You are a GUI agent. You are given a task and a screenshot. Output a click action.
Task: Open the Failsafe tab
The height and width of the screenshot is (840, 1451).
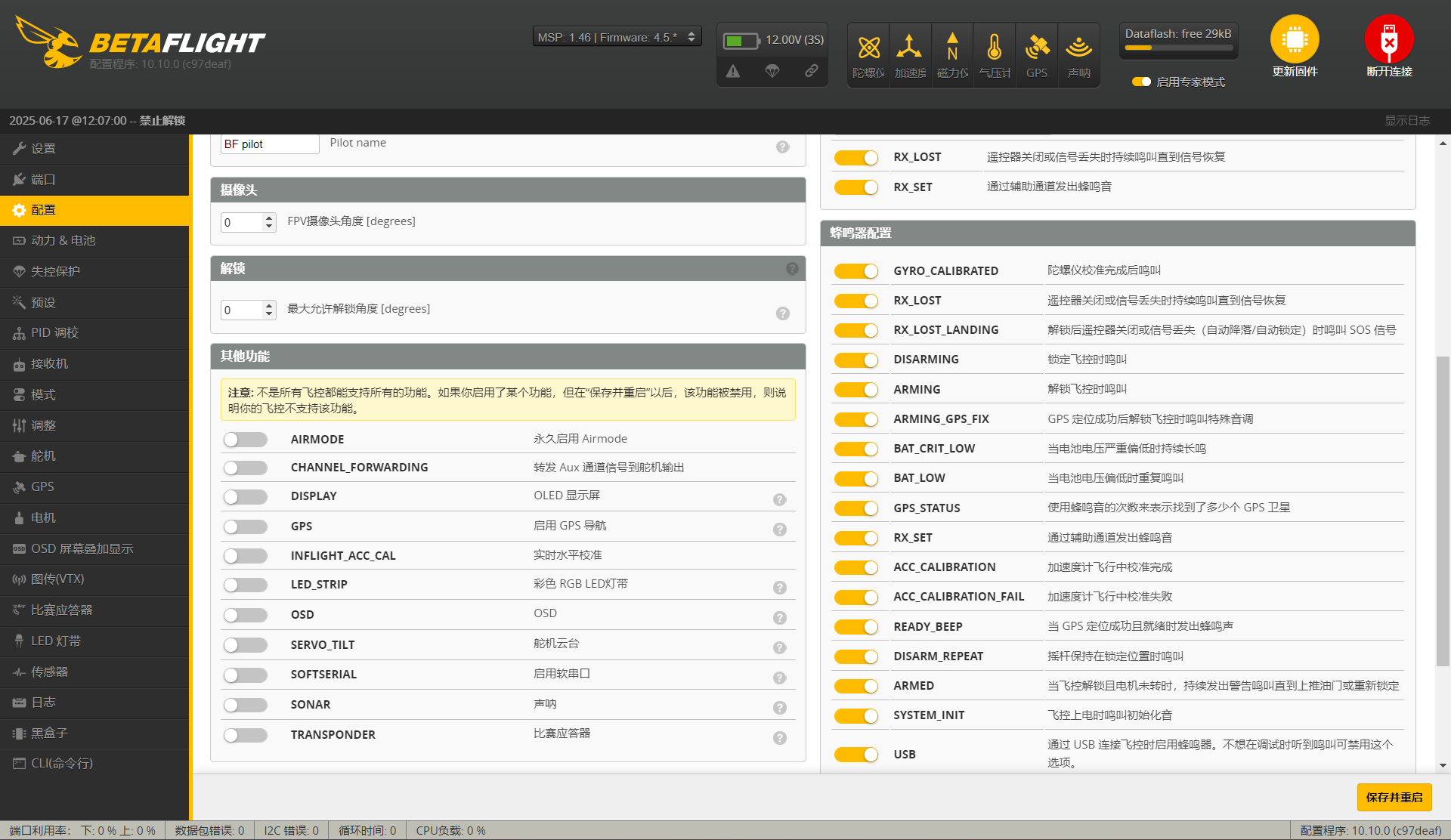94,272
